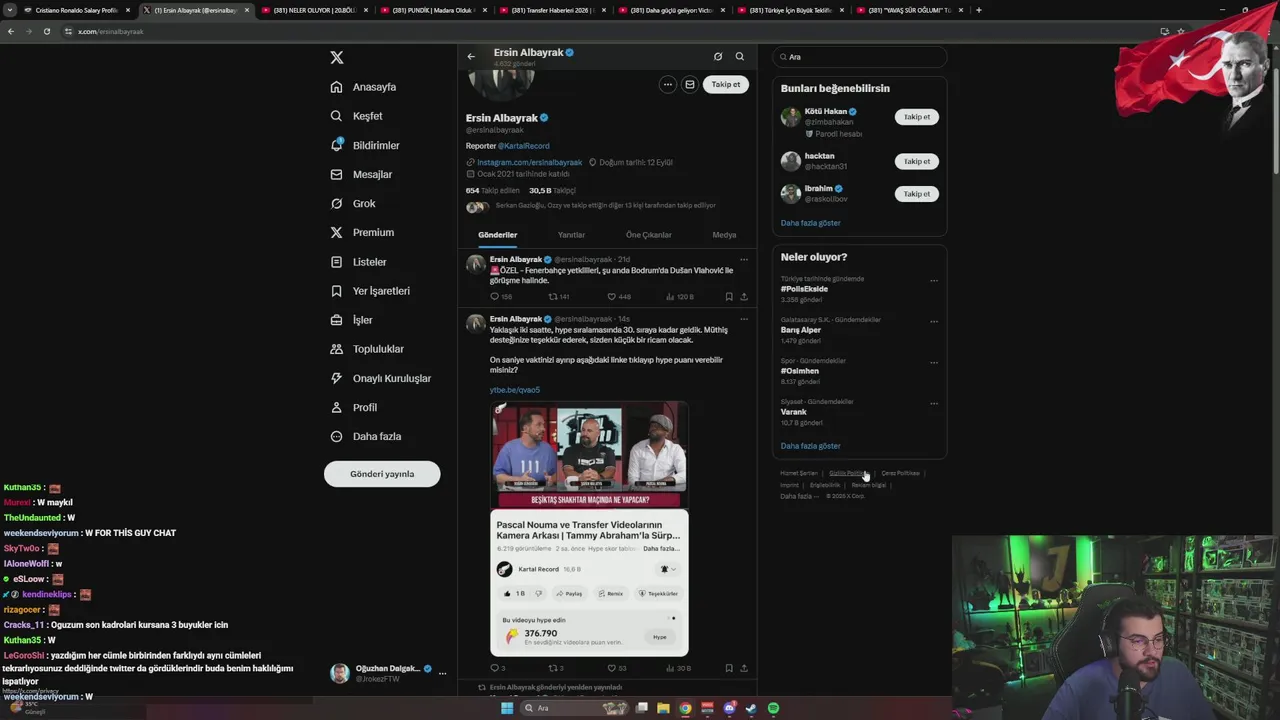
Task: Click Daha fazla göster under suggestions
Action: click(x=811, y=223)
